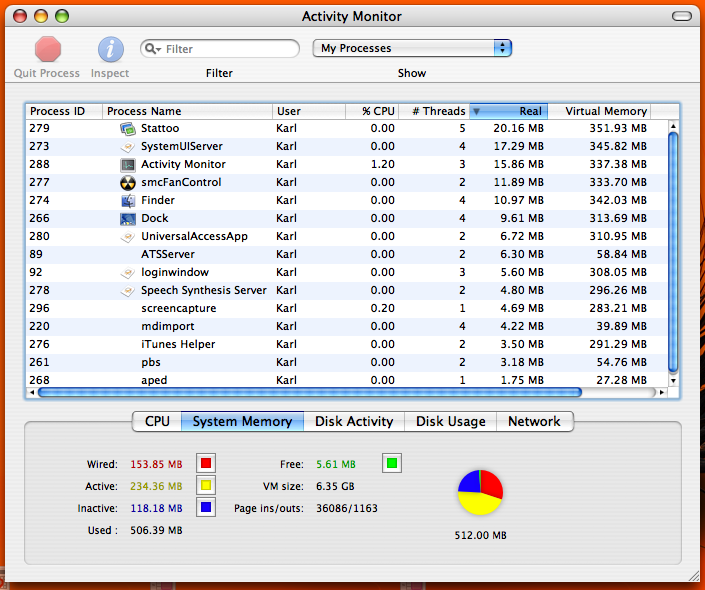Click the Page ins/outs 36086/1163 value
Image resolution: width=705 pixels, height=590 pixels.
coord(347,508)
